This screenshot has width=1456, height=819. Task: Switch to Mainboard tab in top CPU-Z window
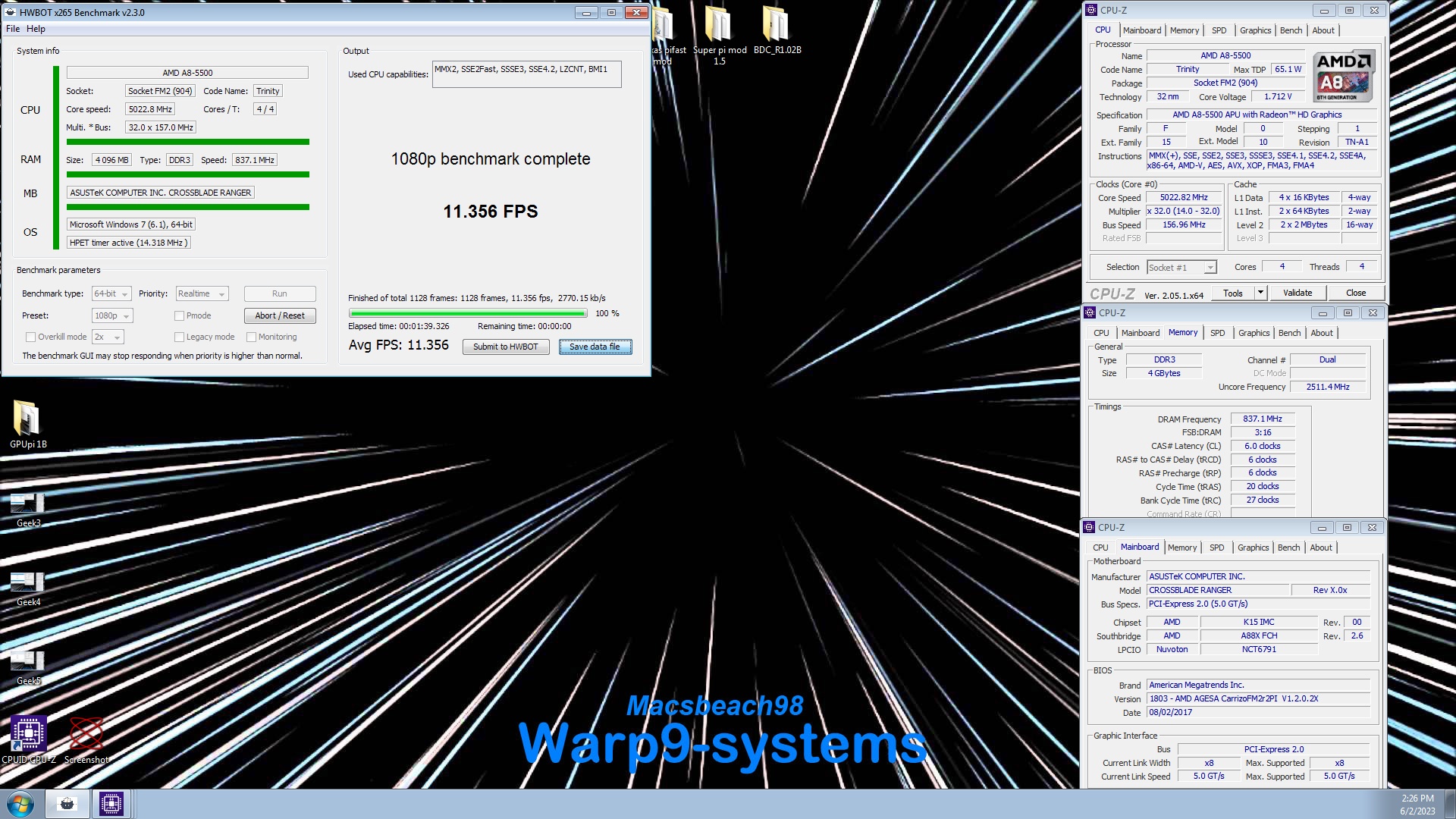pos(1142,30)
